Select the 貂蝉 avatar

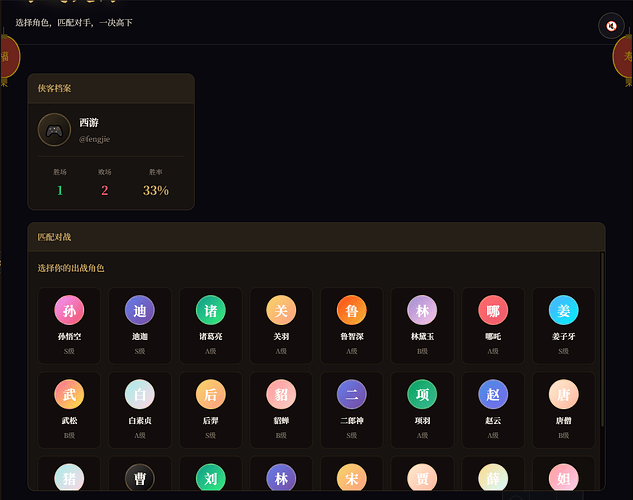tap(281, 394)
